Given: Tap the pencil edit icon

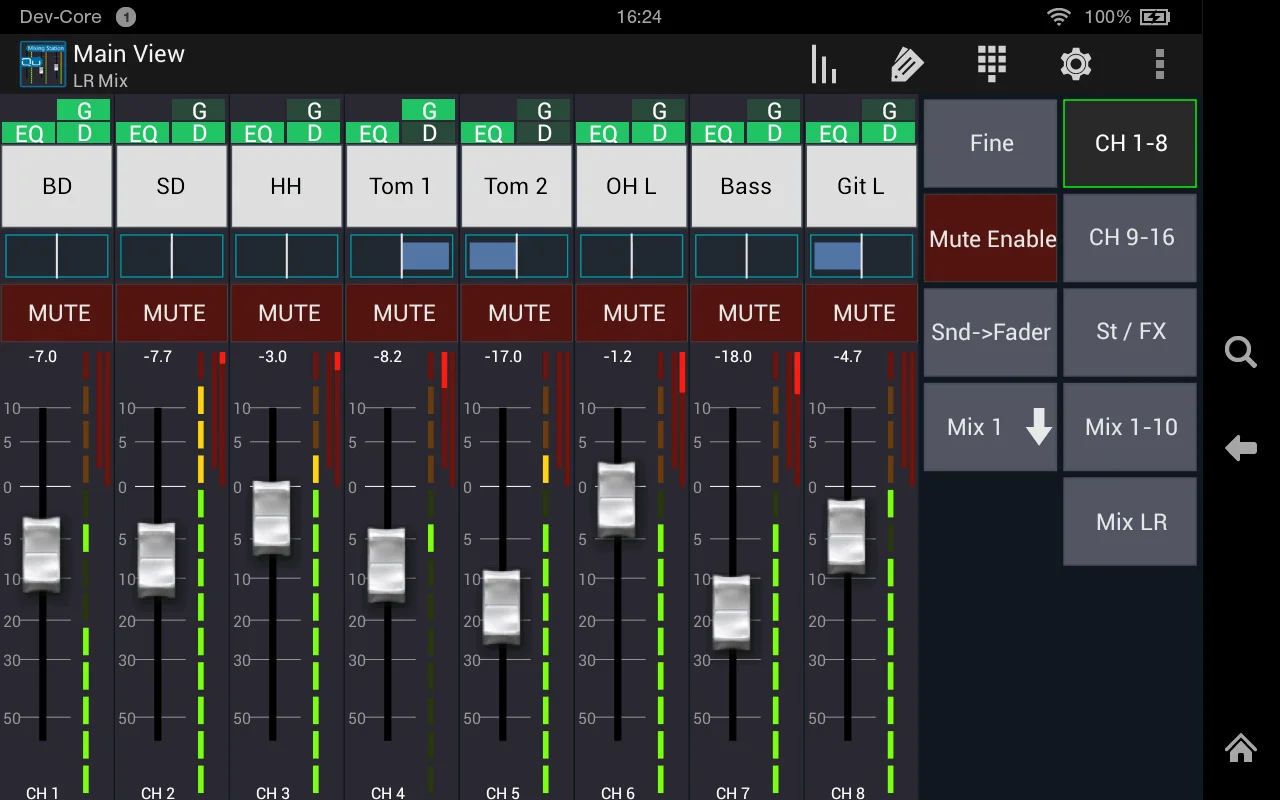Looking at the screenshot, I should pos(906,65).
